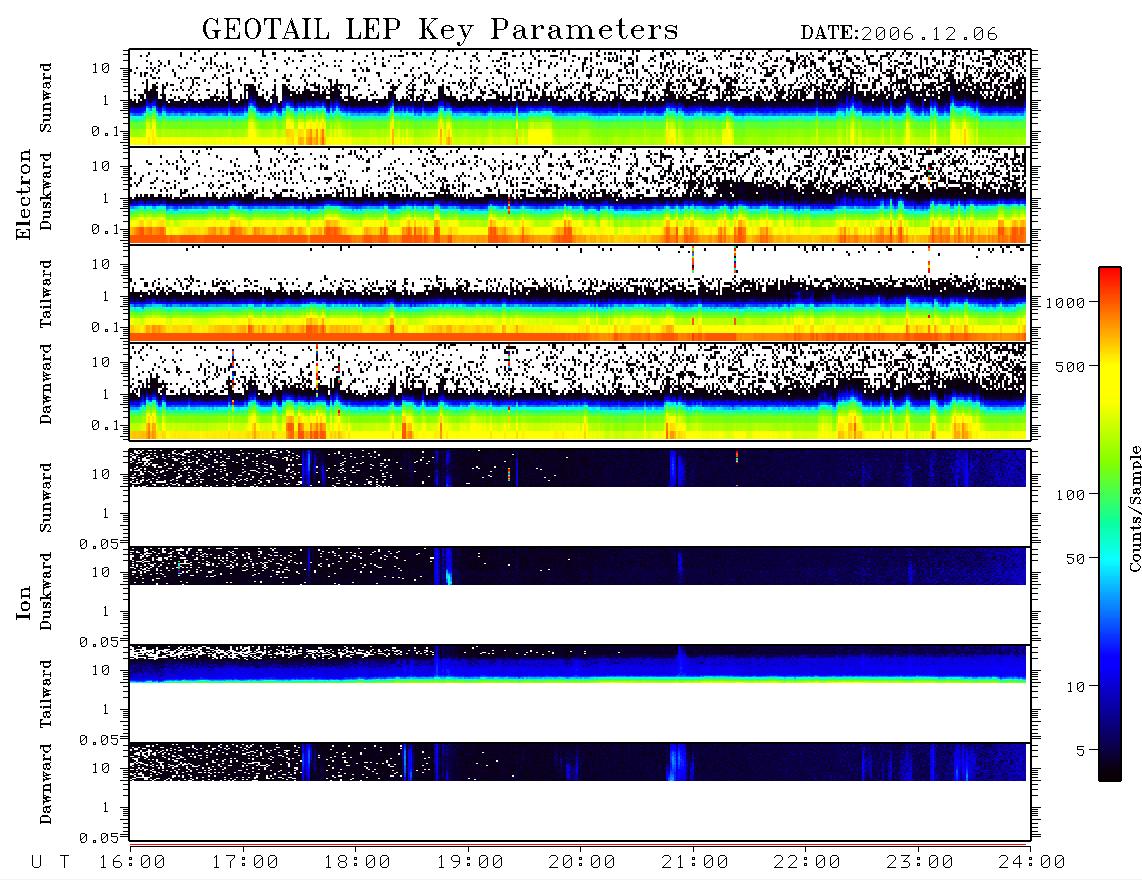This screenshot has height=880, width=1142.
Task: Click the 1000 value on color scale
Action: pyautogui.click(x=1066, y=302)
